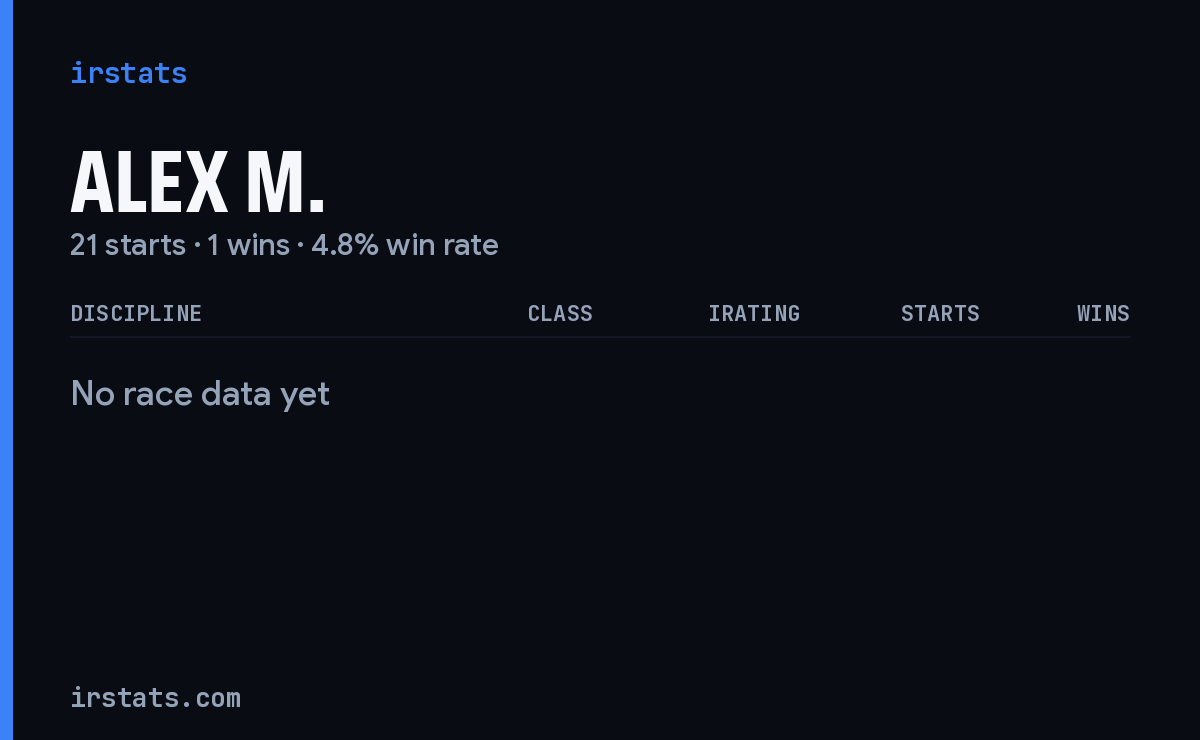This screenshot has width=1200, height=740.
Task: Sort table by the CLASS column header
Action: coord(560,313)
